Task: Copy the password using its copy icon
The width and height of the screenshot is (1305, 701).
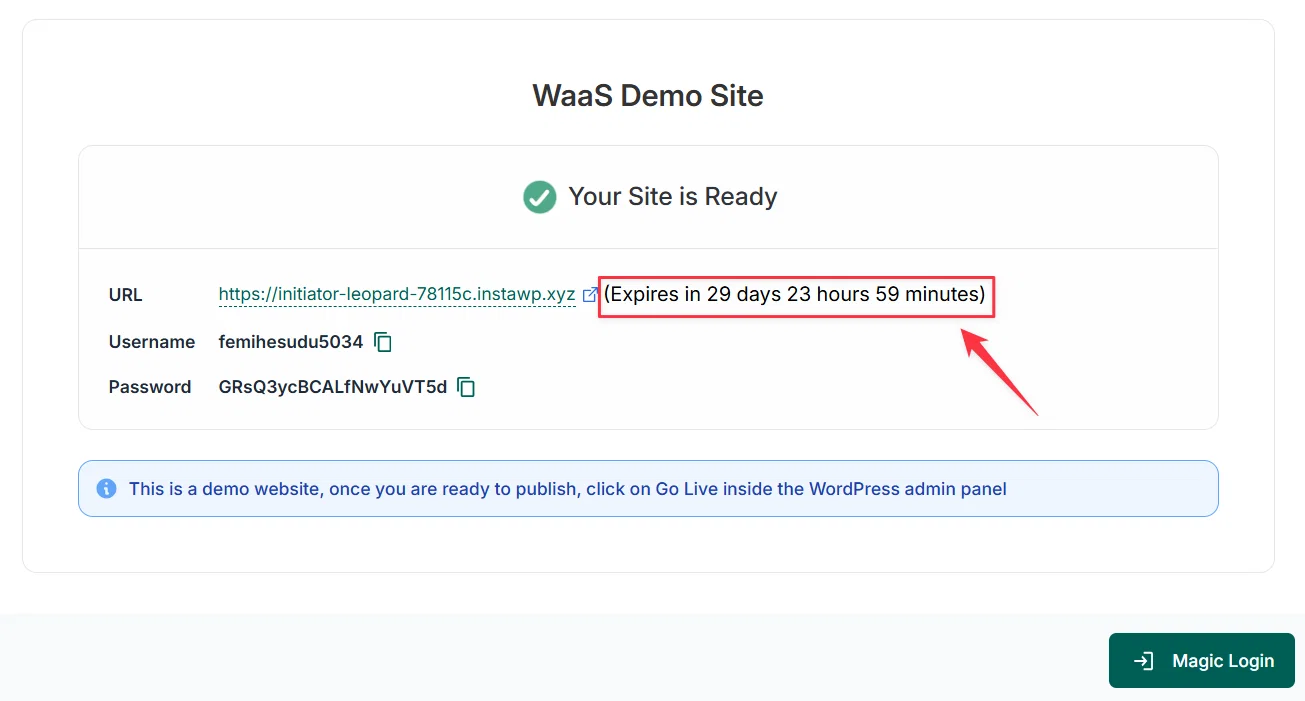Action: [x=466, y=387]
